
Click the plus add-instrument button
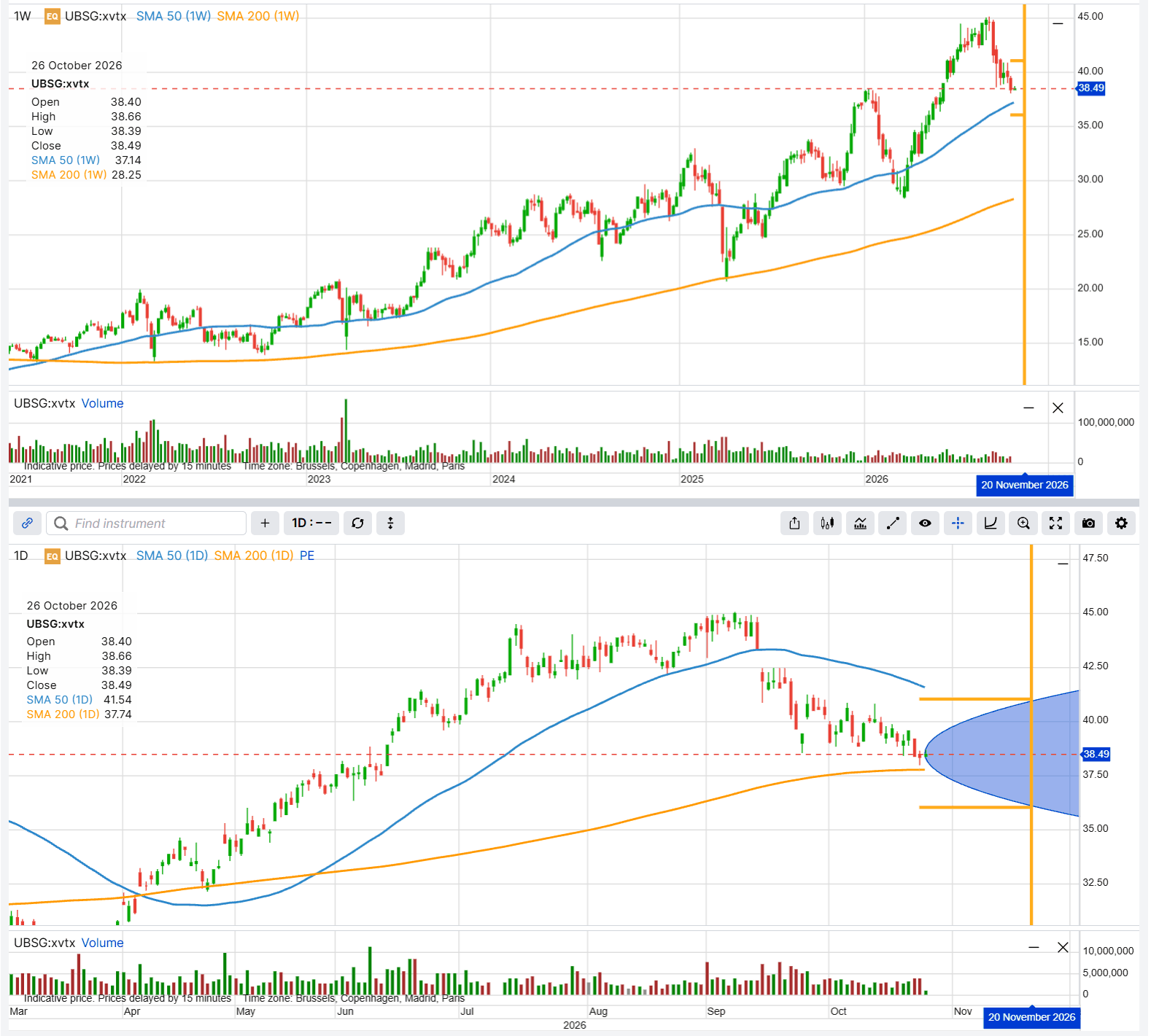point(265,523)
